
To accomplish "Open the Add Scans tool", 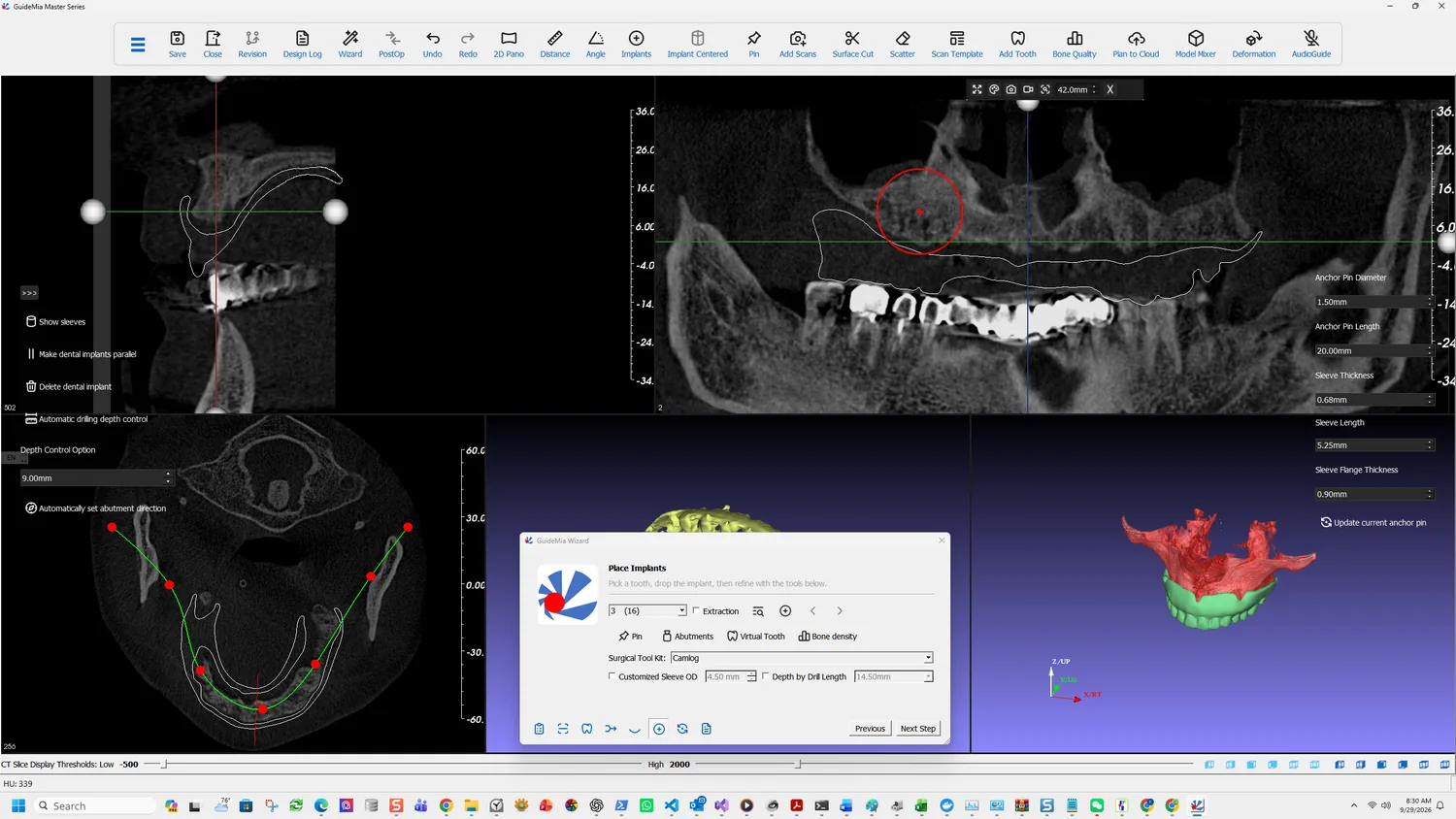I will (798, 44).
